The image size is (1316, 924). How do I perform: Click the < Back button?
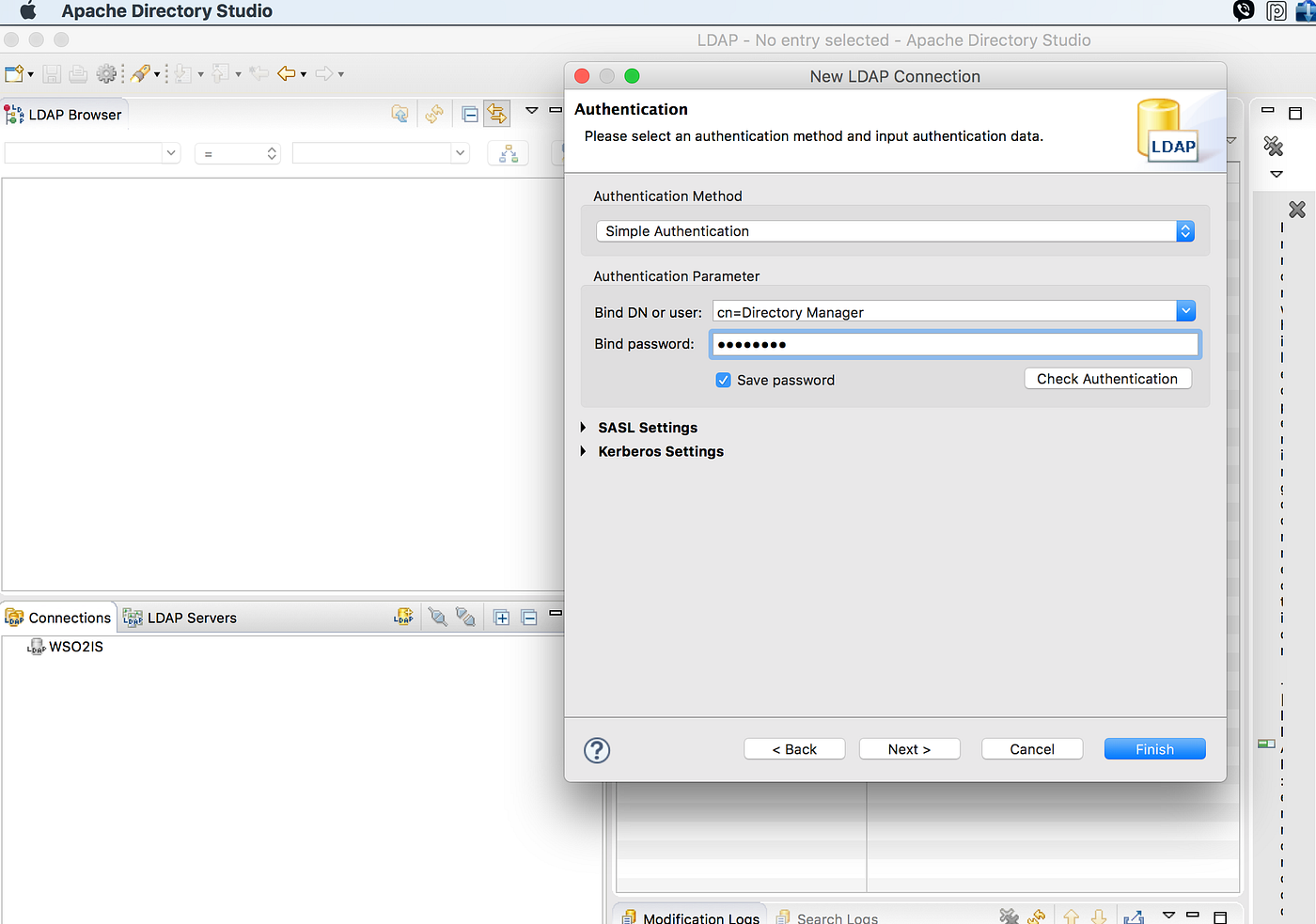pos(794,749)
